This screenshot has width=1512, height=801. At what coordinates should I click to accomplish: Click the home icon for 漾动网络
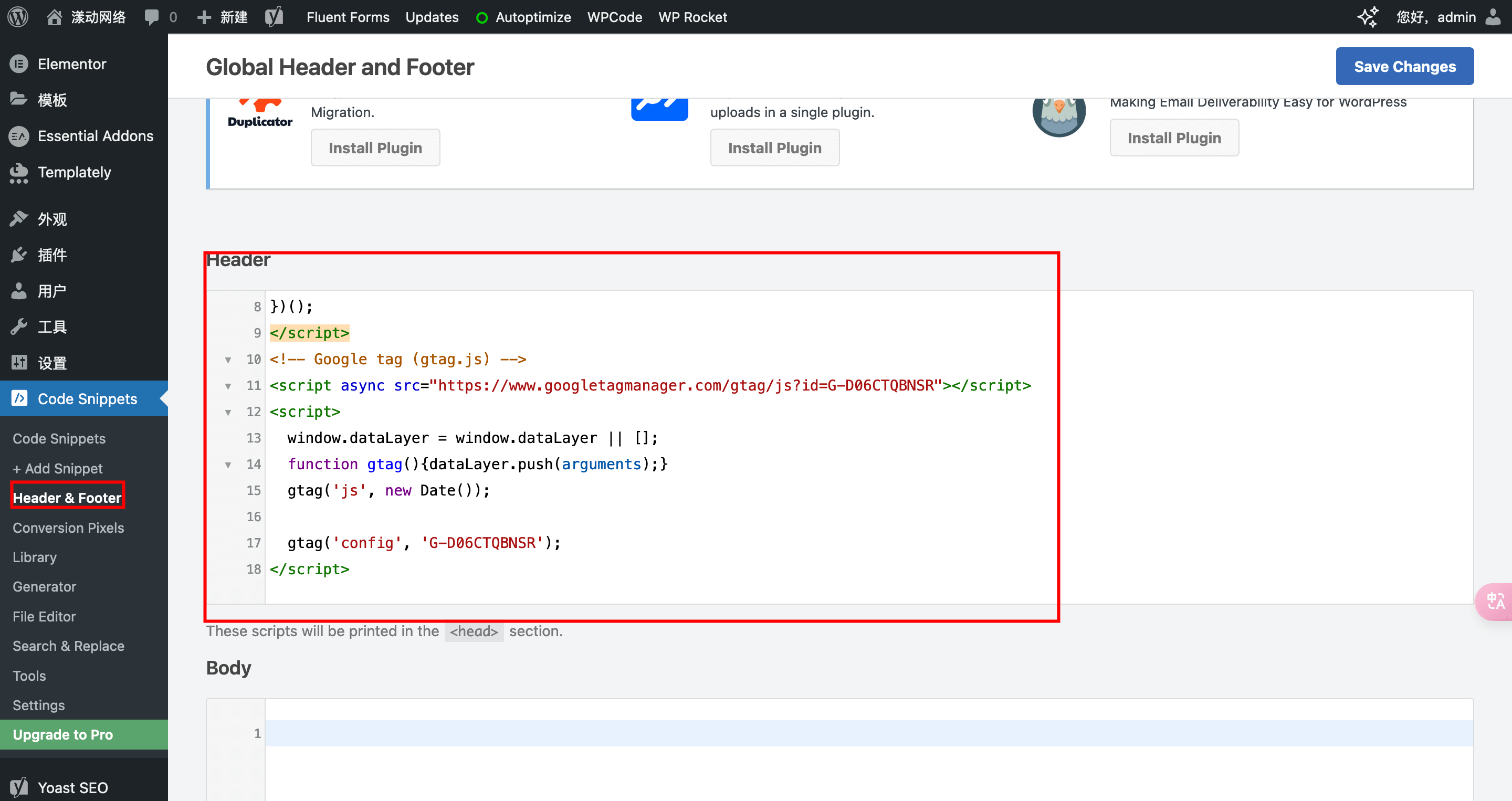tap(54, 17)
